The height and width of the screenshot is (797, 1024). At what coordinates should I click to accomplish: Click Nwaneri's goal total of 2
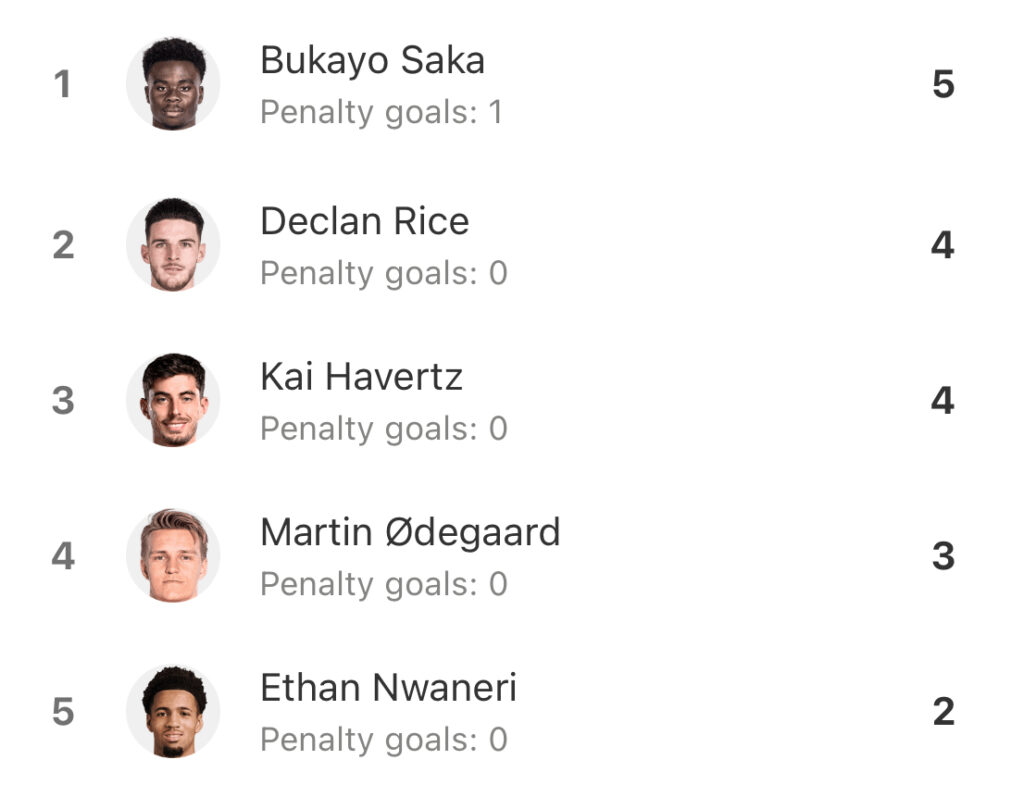[x=944, y=711]
